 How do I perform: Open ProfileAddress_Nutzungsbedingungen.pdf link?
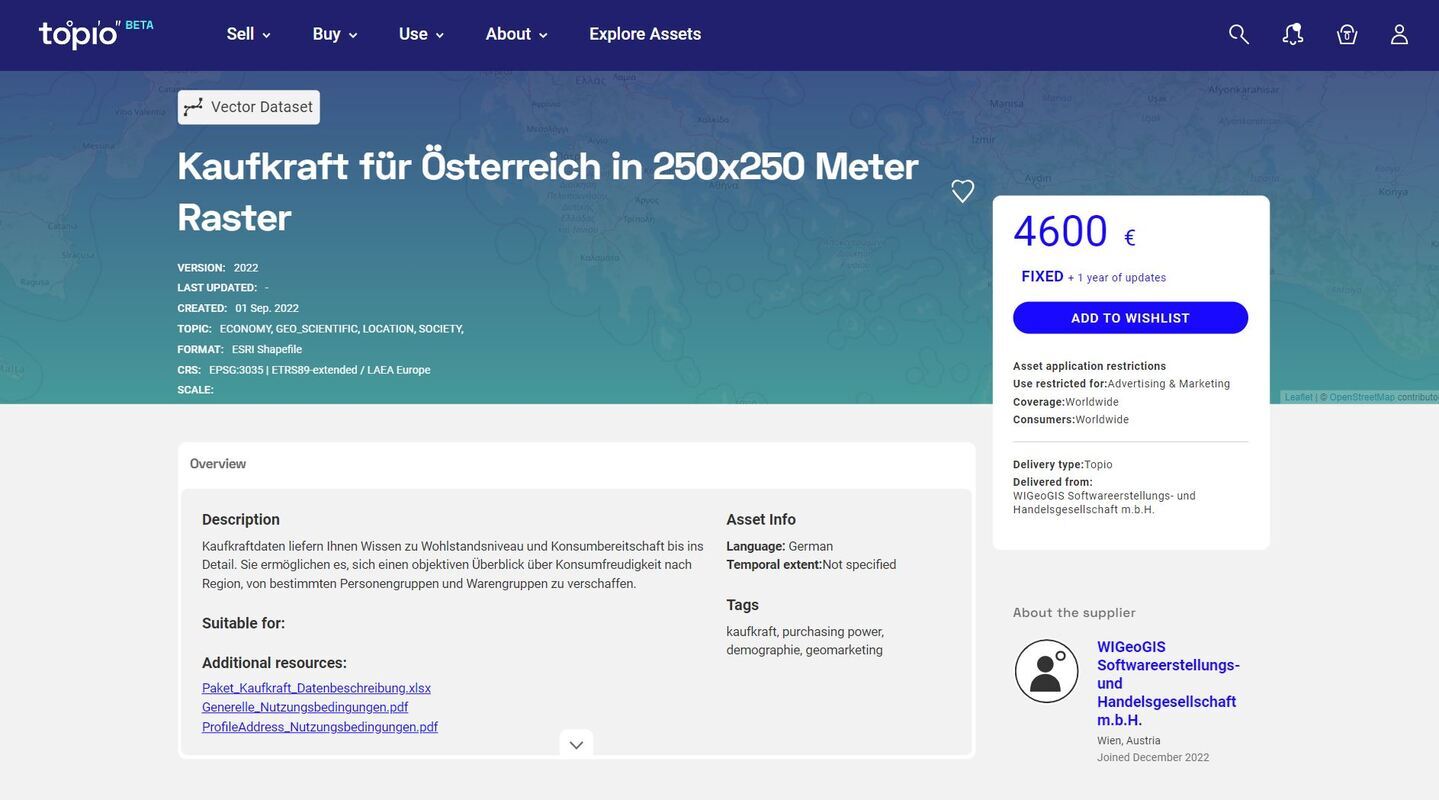pos(320,727)
